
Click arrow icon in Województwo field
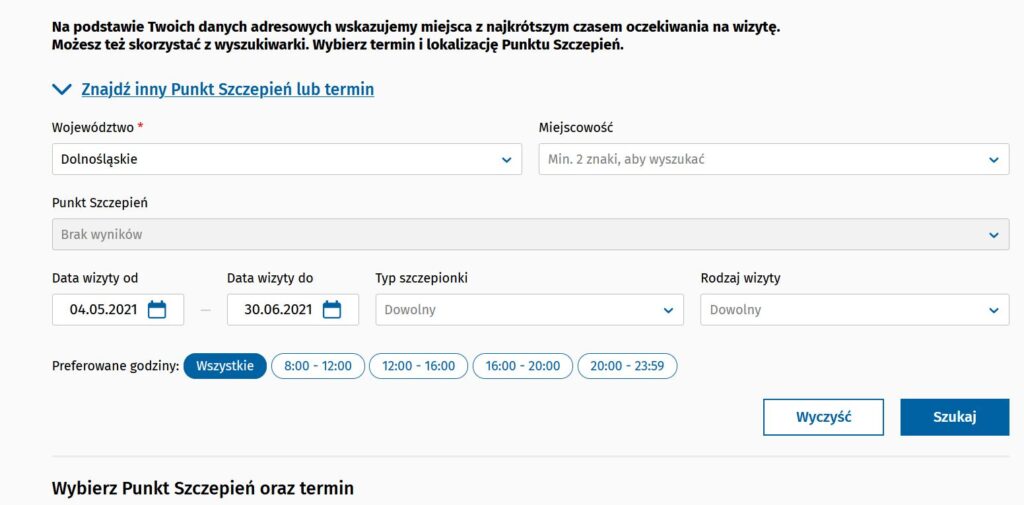point(507,159)
